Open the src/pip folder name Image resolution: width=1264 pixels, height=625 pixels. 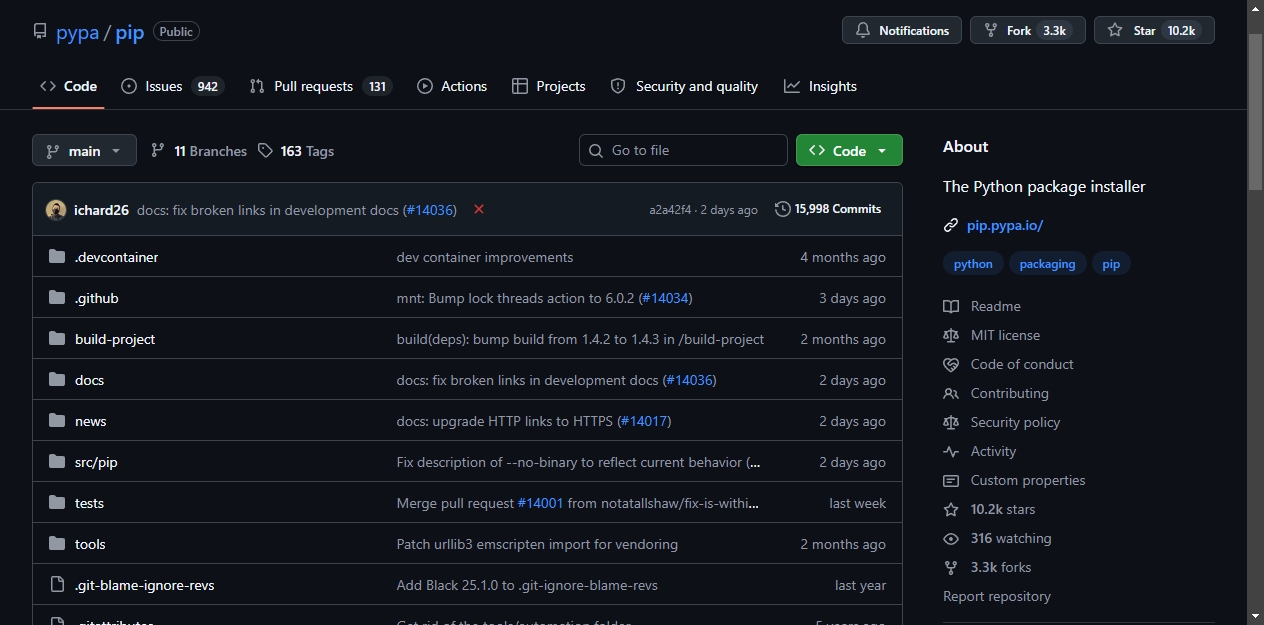tap(96, 462)
